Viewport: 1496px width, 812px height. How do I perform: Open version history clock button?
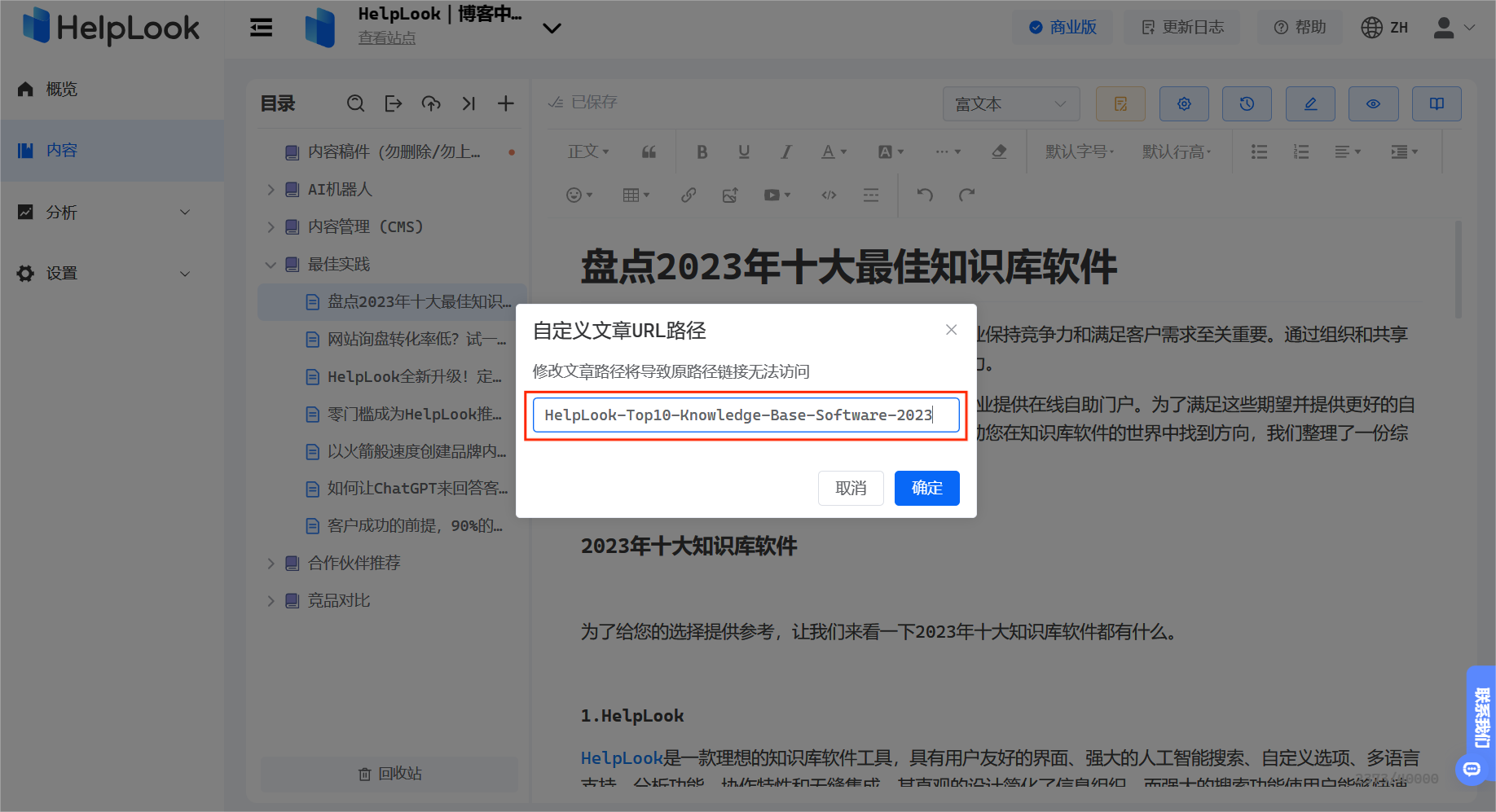[x=1247, y=103]
